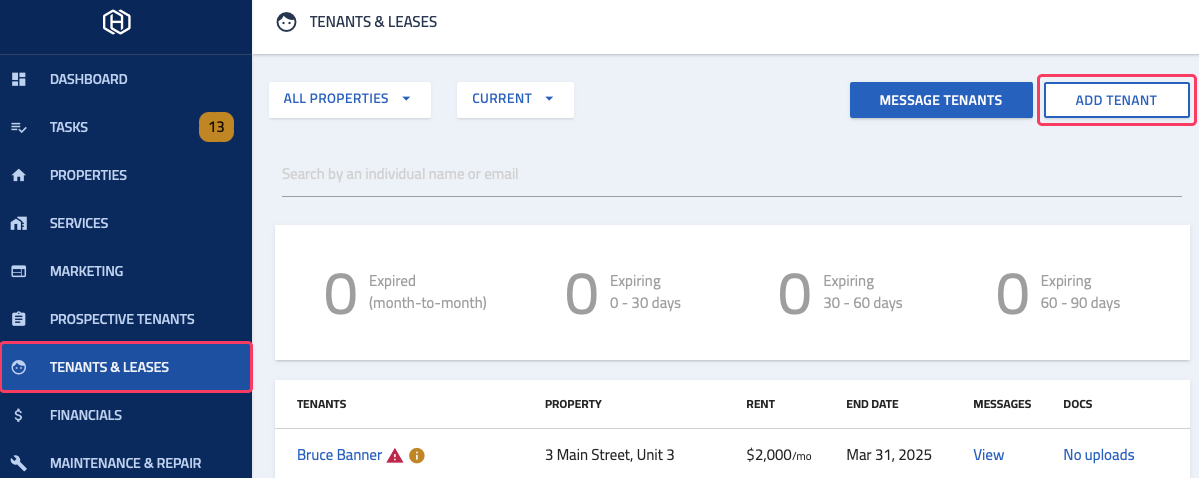
Task: Open the All Properties dropdown
Action: [x=349, y=99]
